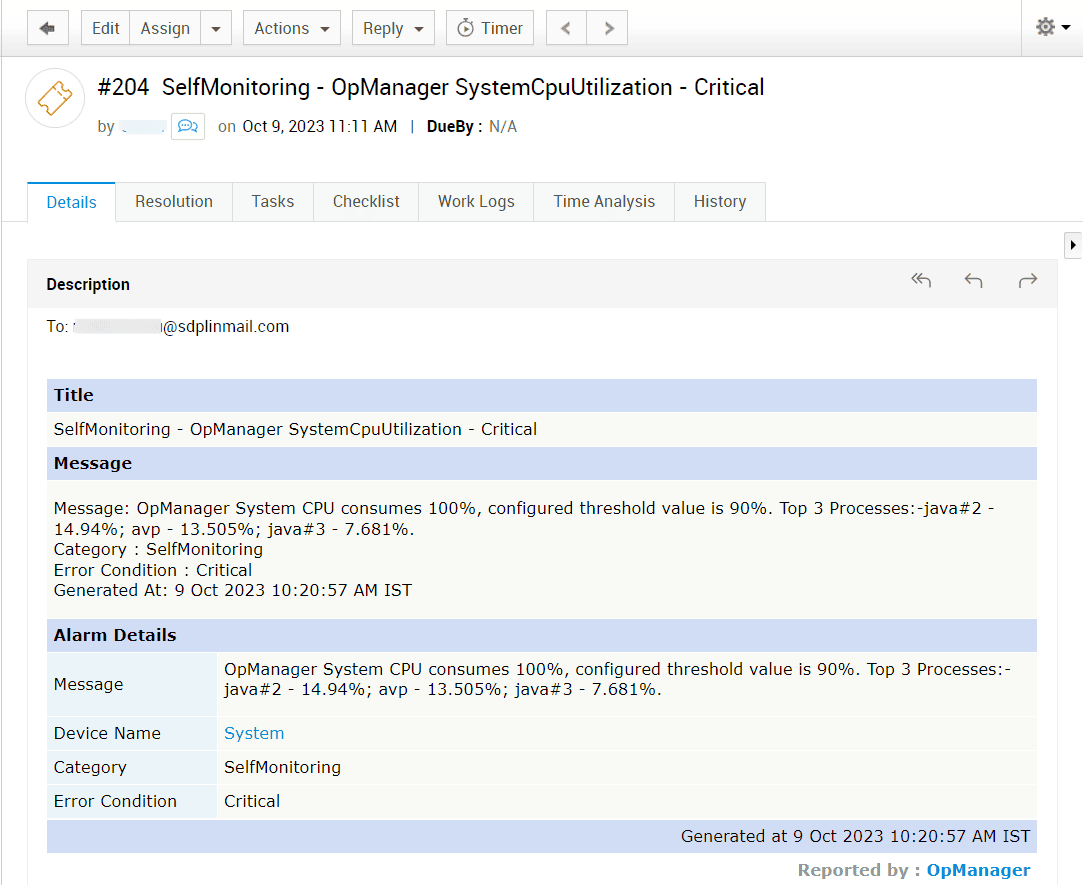The height and width of the screenshot is (885, 1083).
Task: Open the Tasks tab
Action: coord(273,202)
